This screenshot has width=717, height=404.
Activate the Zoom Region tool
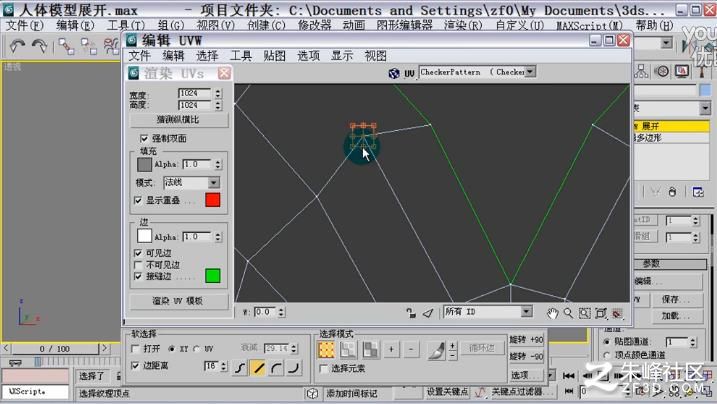click(x=584, y=313)
